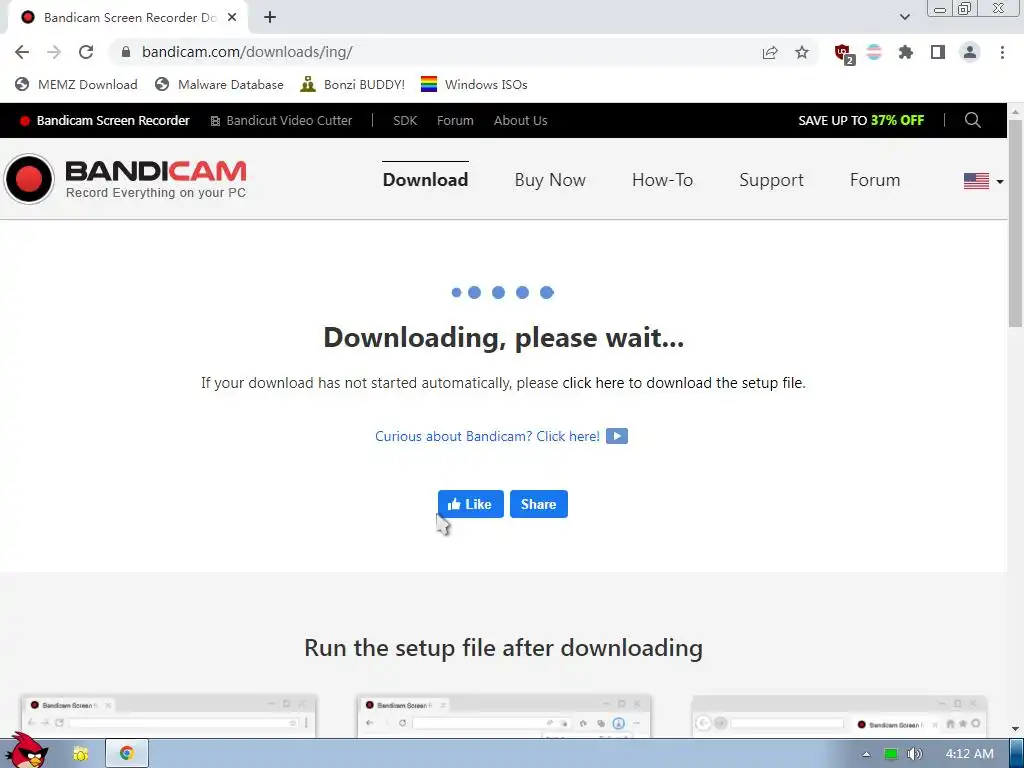The width and height of the screenshot is (1024, 768).
Task: Click the scrollbar down arrow
Action: pos(1016,729)
